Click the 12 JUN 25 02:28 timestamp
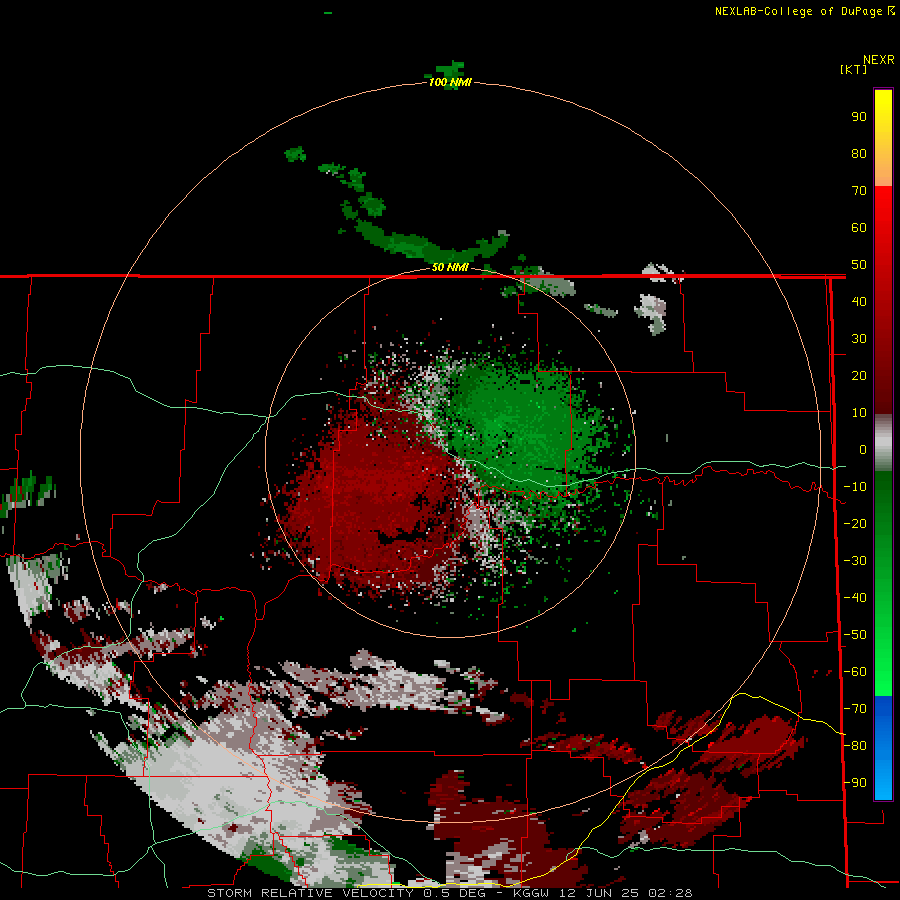Viewport: 900px width, 900px height. (x=624, y=893)
